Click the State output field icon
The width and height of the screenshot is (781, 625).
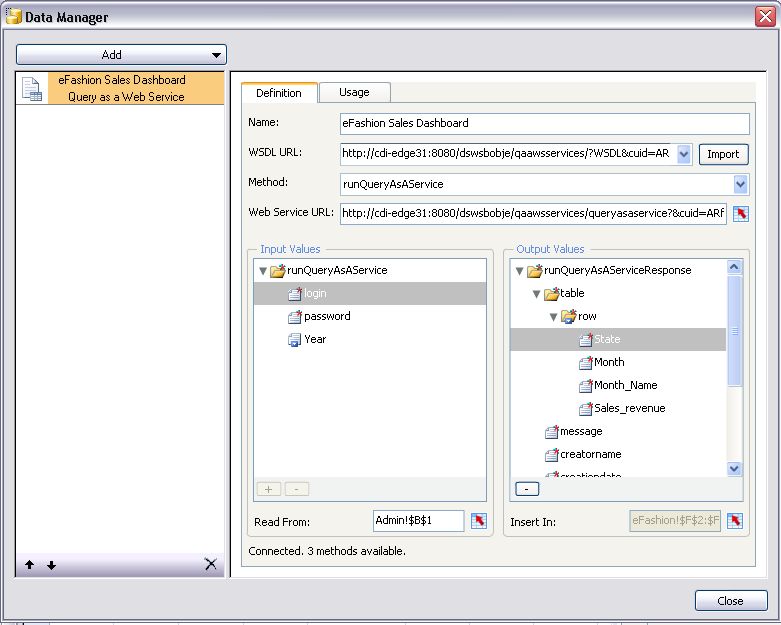tap(586, 340)
